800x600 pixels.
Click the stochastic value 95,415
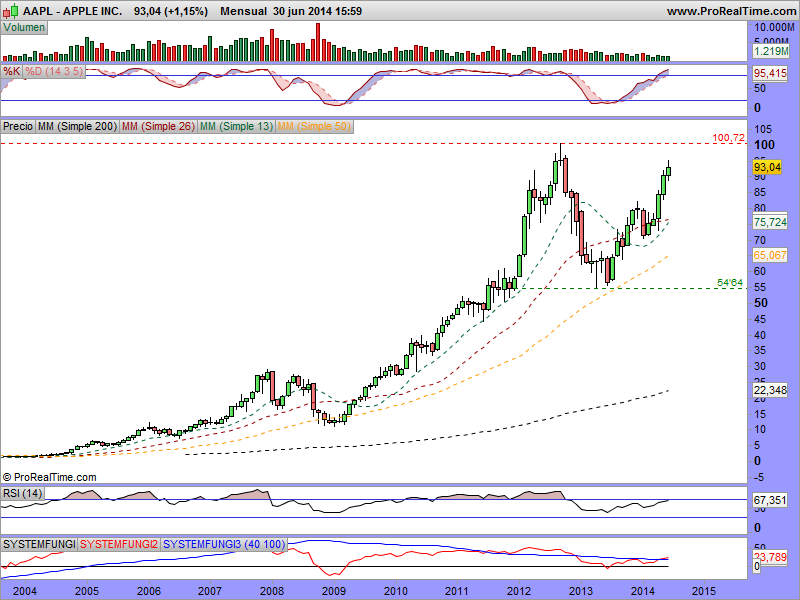pos(770,73)
